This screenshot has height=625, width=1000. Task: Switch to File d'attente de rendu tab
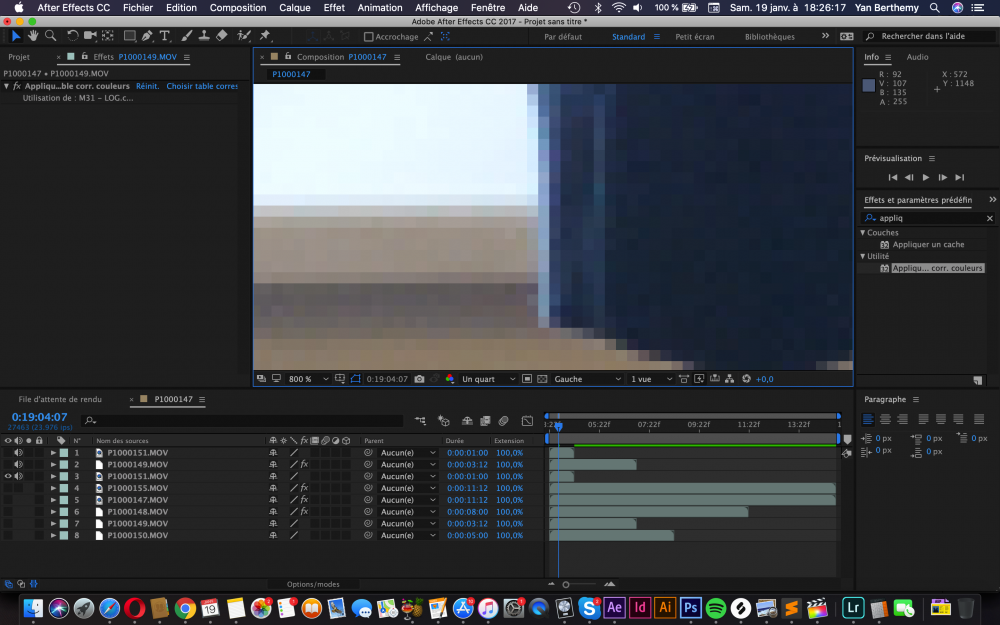click(60, 399)
